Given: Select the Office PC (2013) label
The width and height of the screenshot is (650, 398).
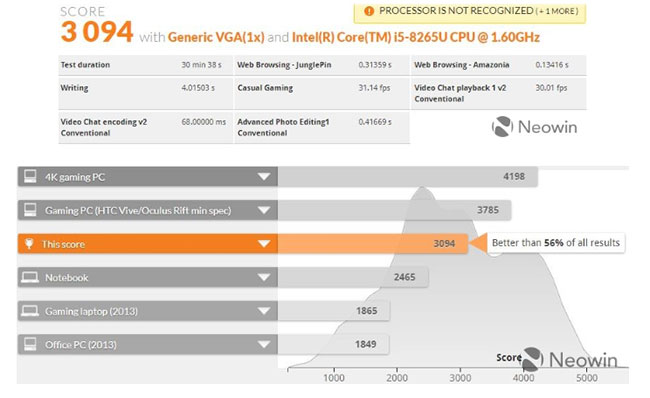Looking at the screenshot, I should (x=81, y=345).
